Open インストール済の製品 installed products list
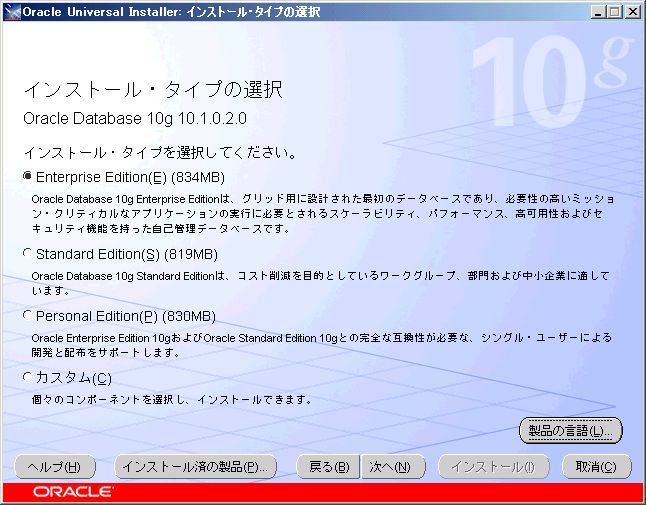Screen dimensions: 646x505 click(195, 467)
